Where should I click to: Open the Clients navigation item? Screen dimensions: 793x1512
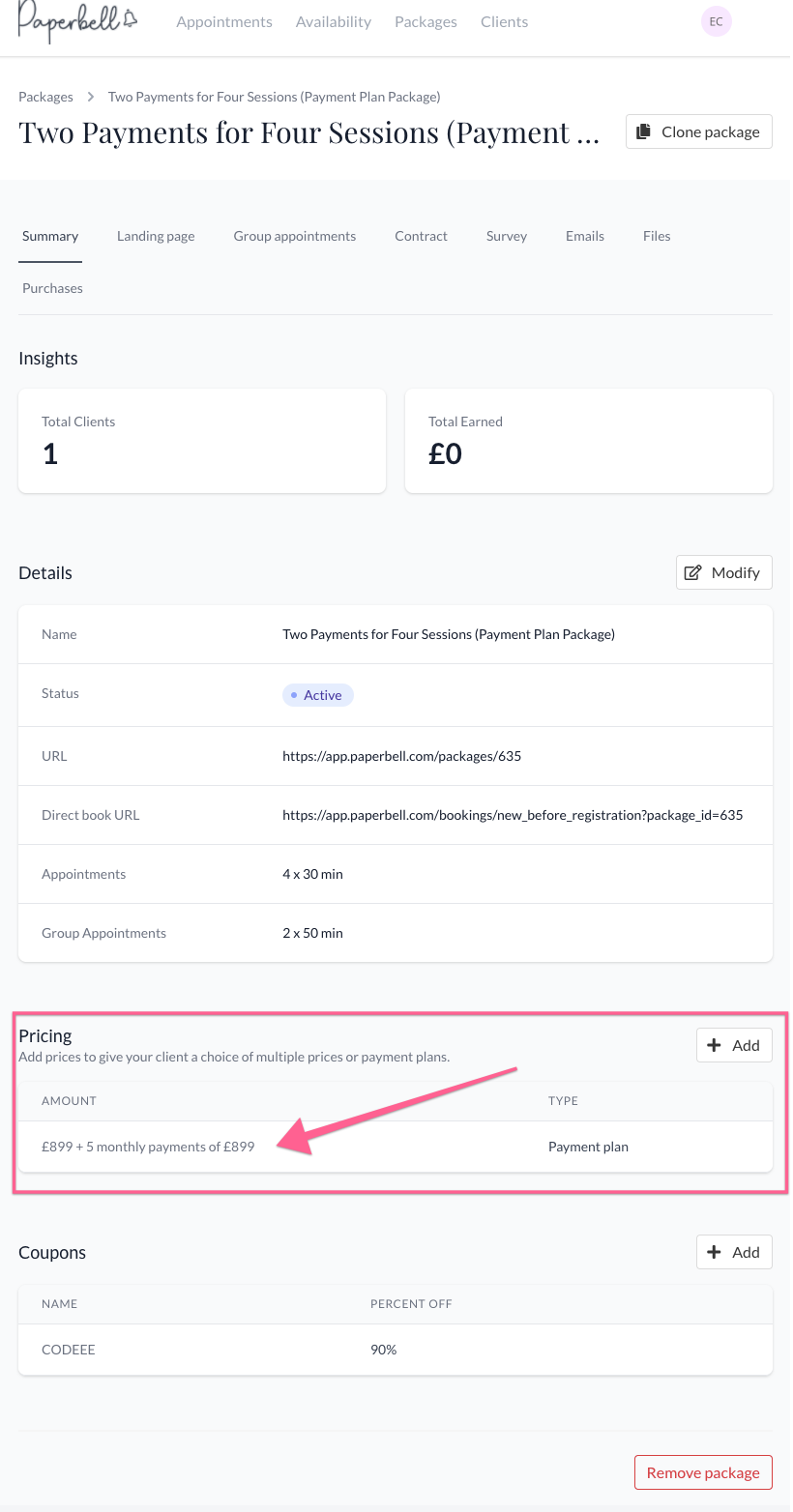[x=504, y=21]
